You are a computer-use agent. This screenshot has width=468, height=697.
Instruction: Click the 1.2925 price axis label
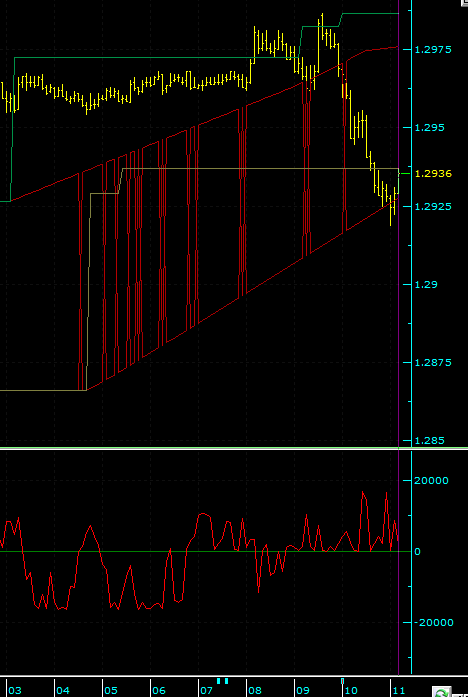coord(433,206)
